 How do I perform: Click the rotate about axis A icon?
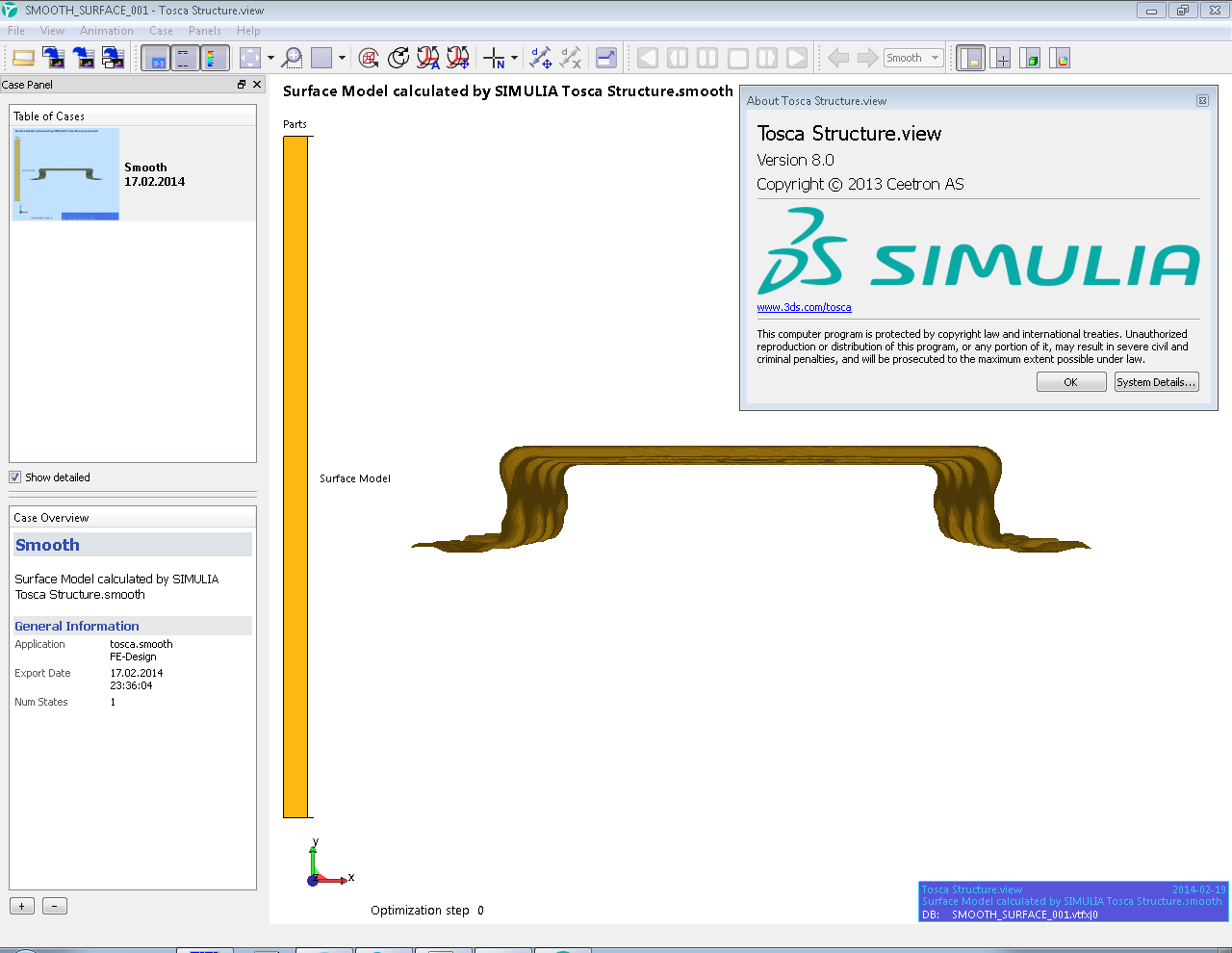(428, 58)
